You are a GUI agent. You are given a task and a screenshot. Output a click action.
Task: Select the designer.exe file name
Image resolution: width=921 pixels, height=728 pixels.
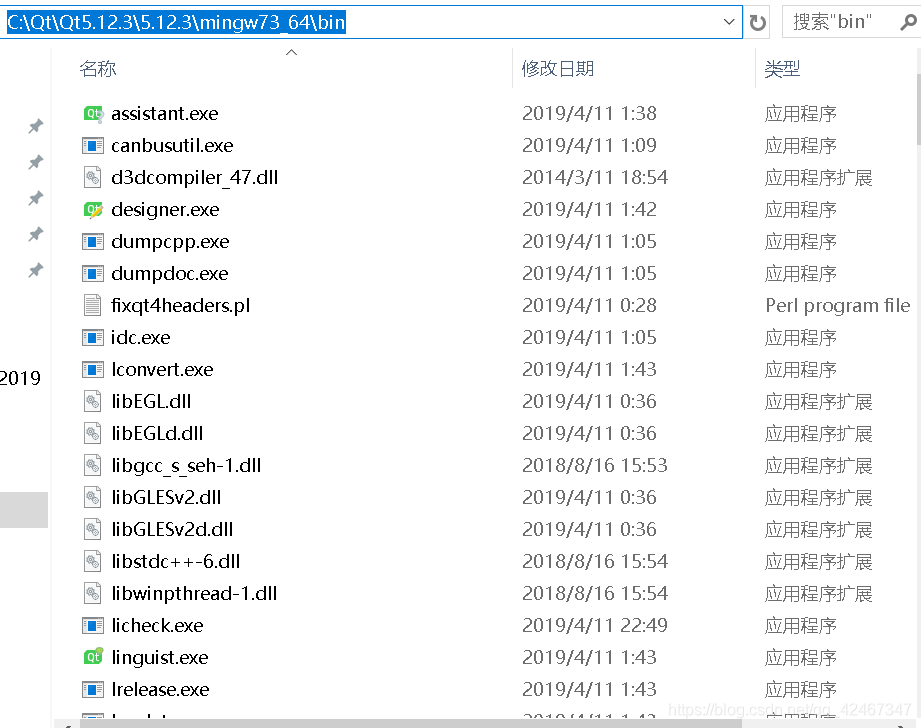coord(165,209)
